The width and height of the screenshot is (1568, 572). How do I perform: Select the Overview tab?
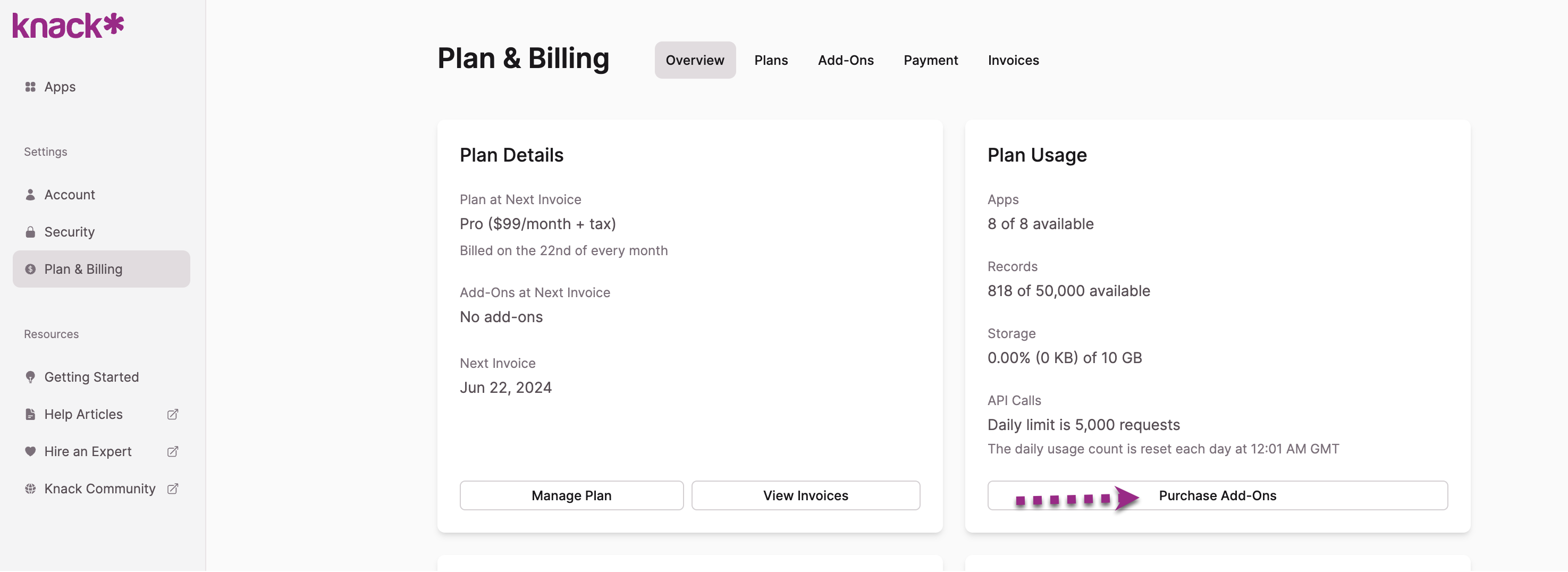pyautogui.click(x=695, y=60)
